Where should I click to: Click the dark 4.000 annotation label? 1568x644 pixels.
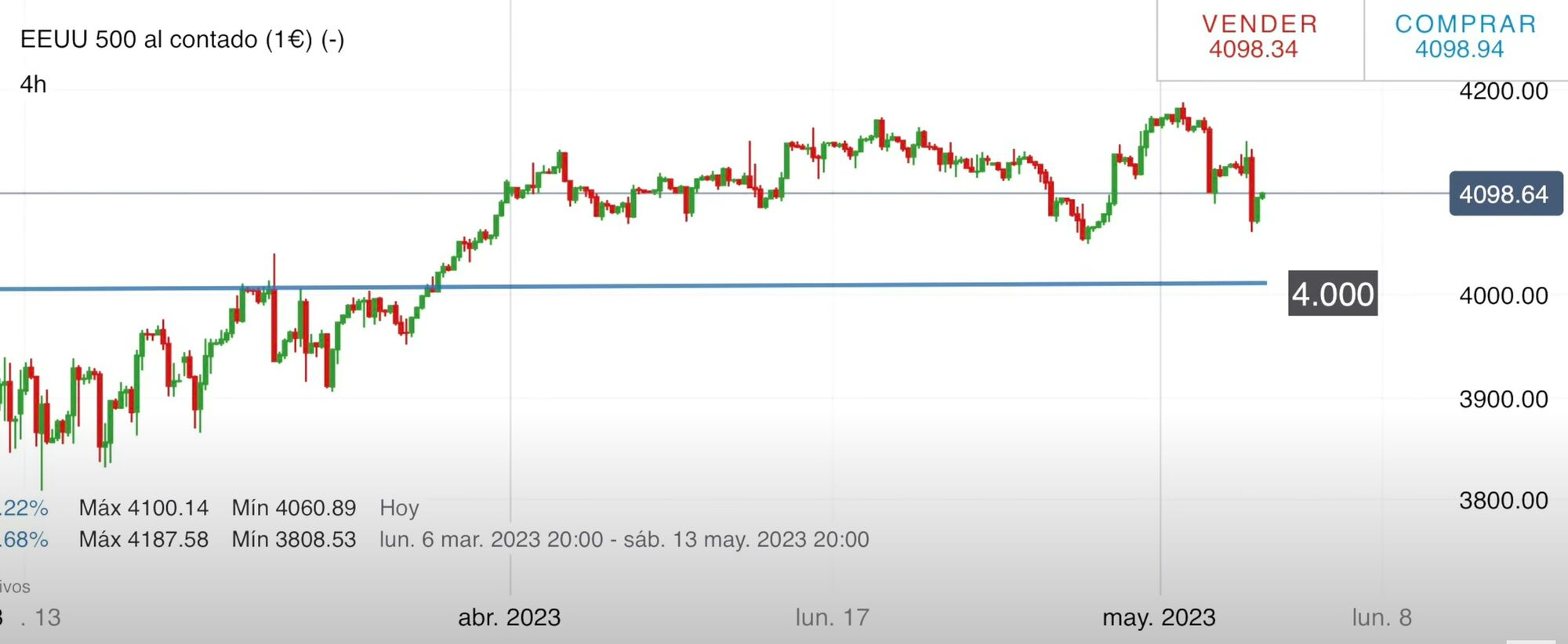coord(1332,294)
